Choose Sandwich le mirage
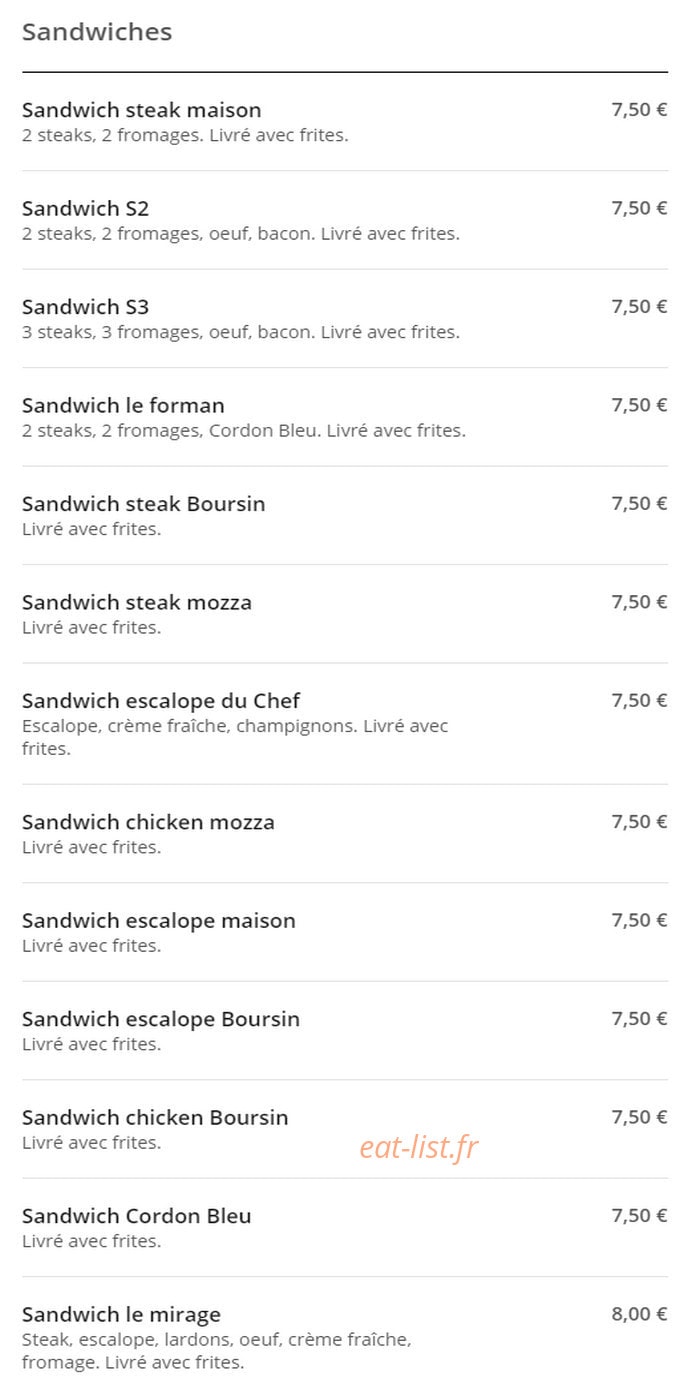 [x=344, y=1335]
